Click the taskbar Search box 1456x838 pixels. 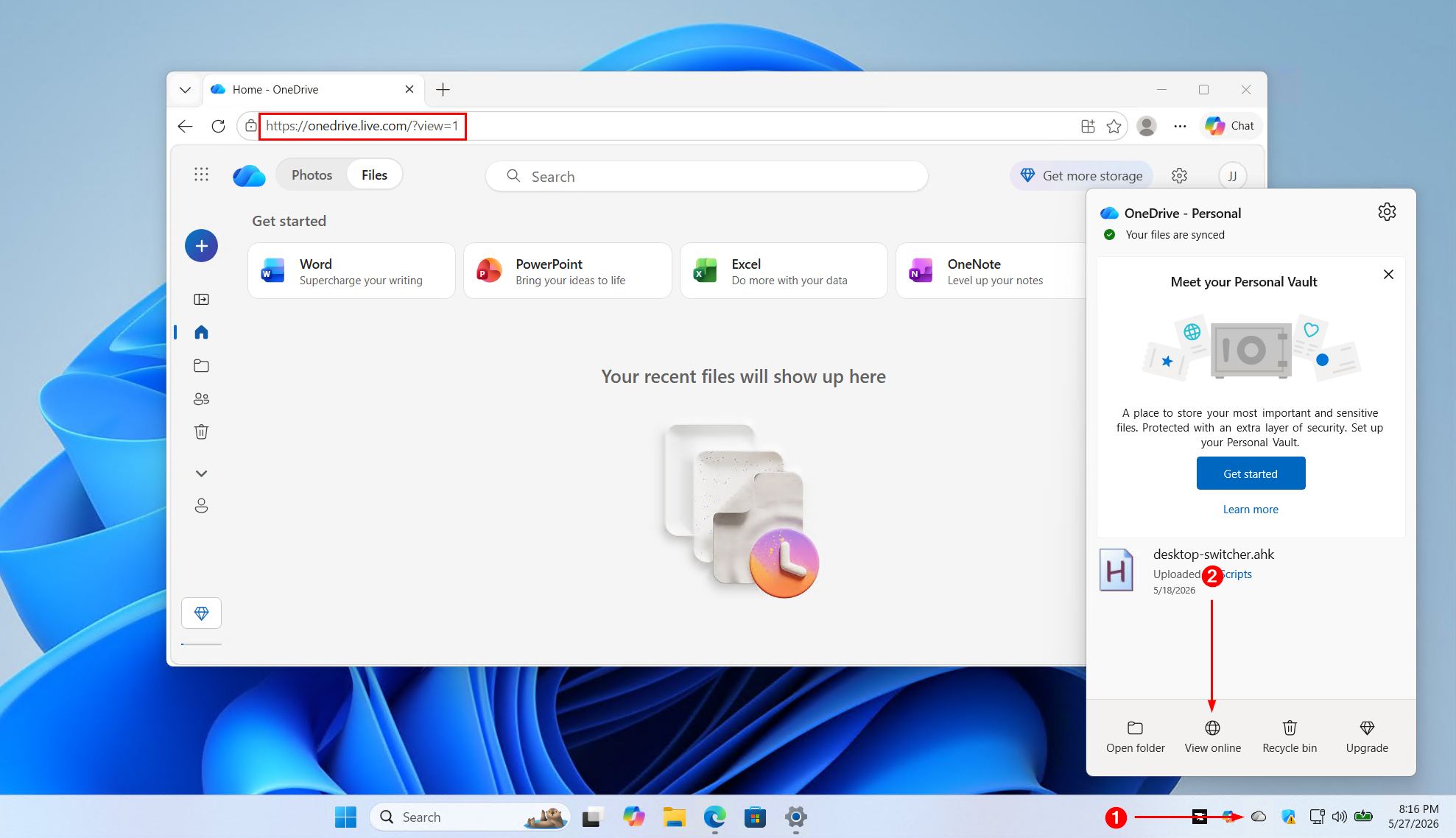coord(470,817)
